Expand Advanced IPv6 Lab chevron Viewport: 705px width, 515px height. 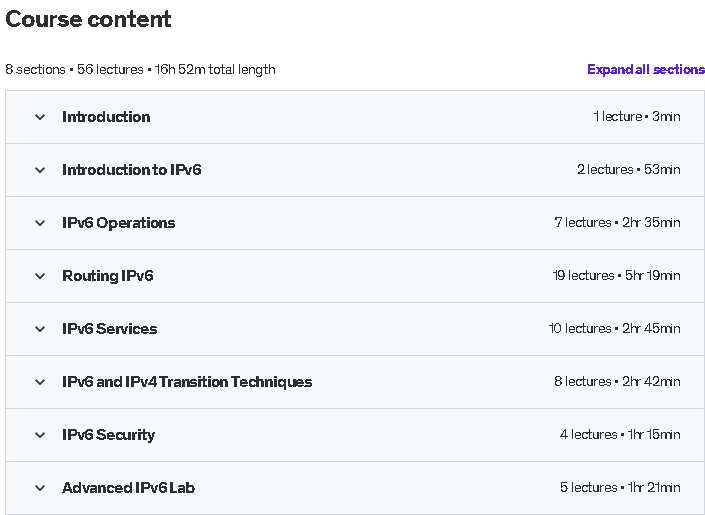[40, 488]
